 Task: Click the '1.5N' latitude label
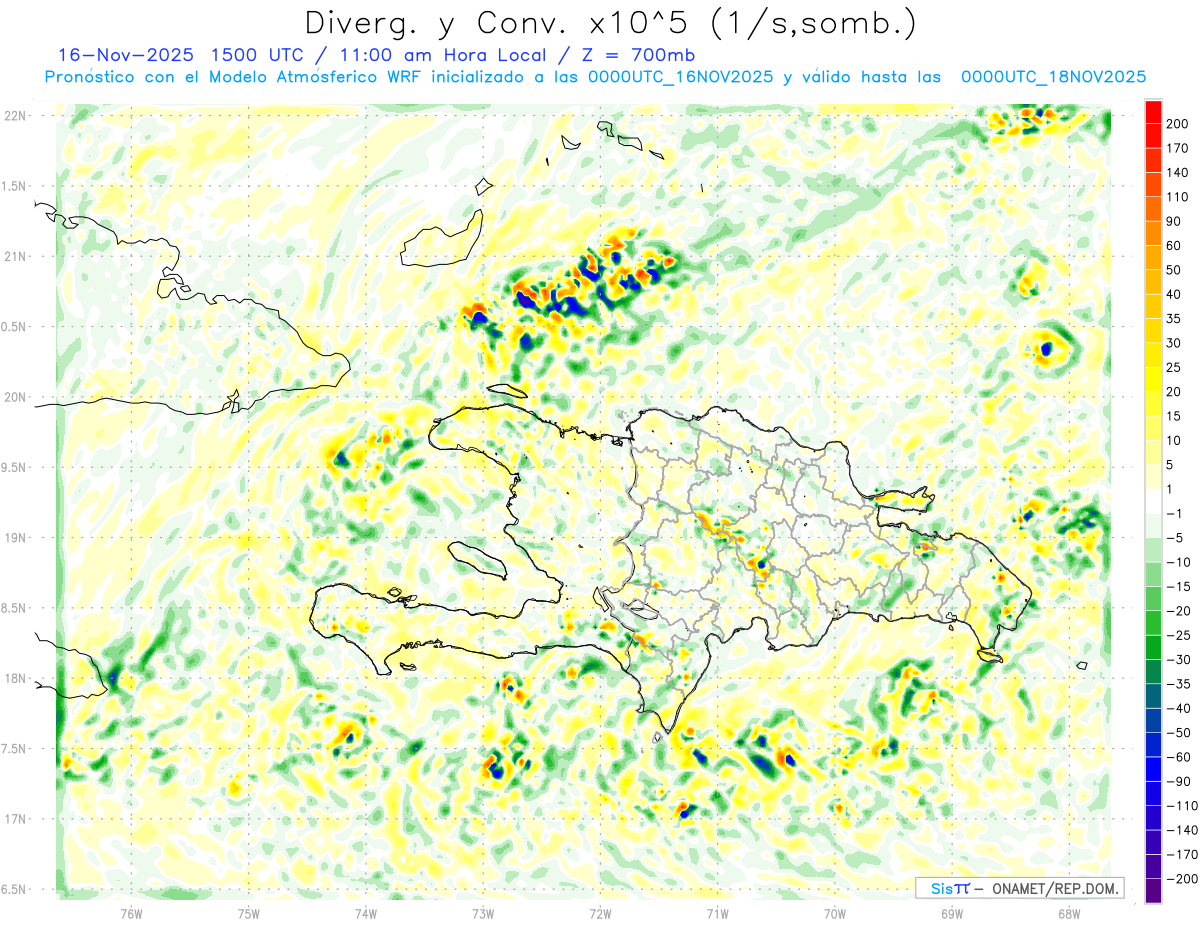(x=15, y=186)
